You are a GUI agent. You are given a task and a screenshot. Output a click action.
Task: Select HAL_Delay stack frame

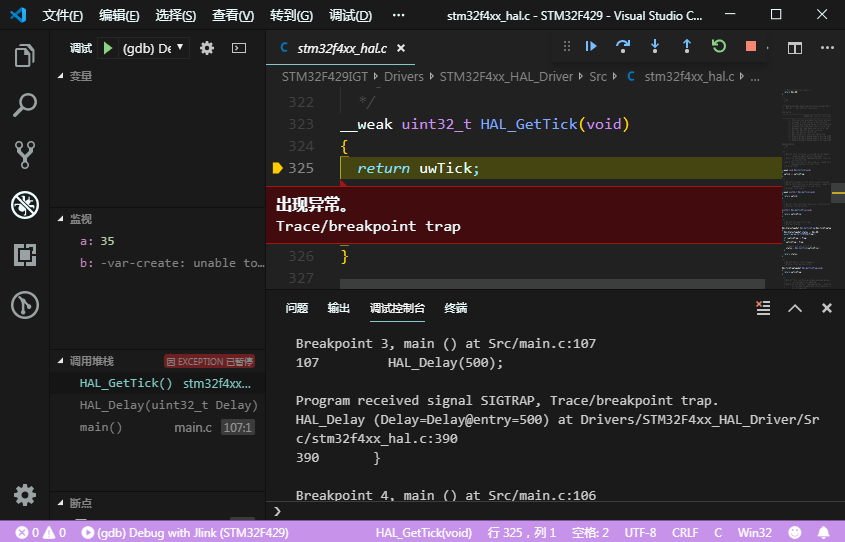pyautogui.click(x=157, y=405)
